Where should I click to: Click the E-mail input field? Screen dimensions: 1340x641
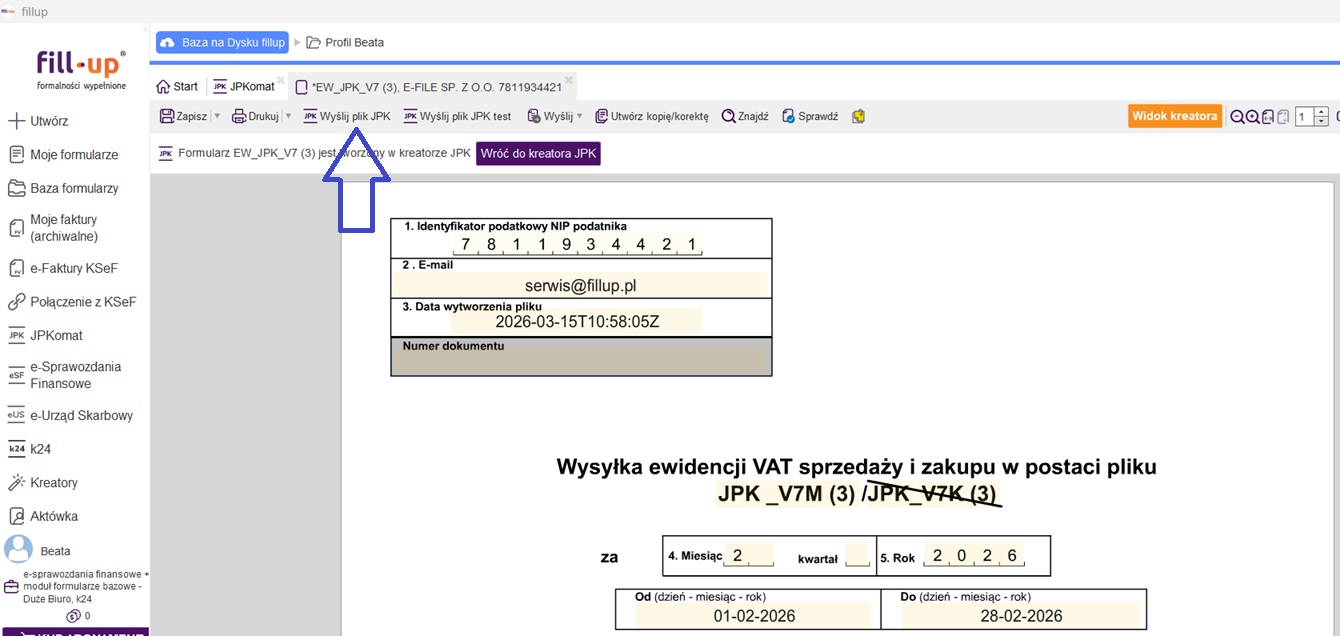581,285
